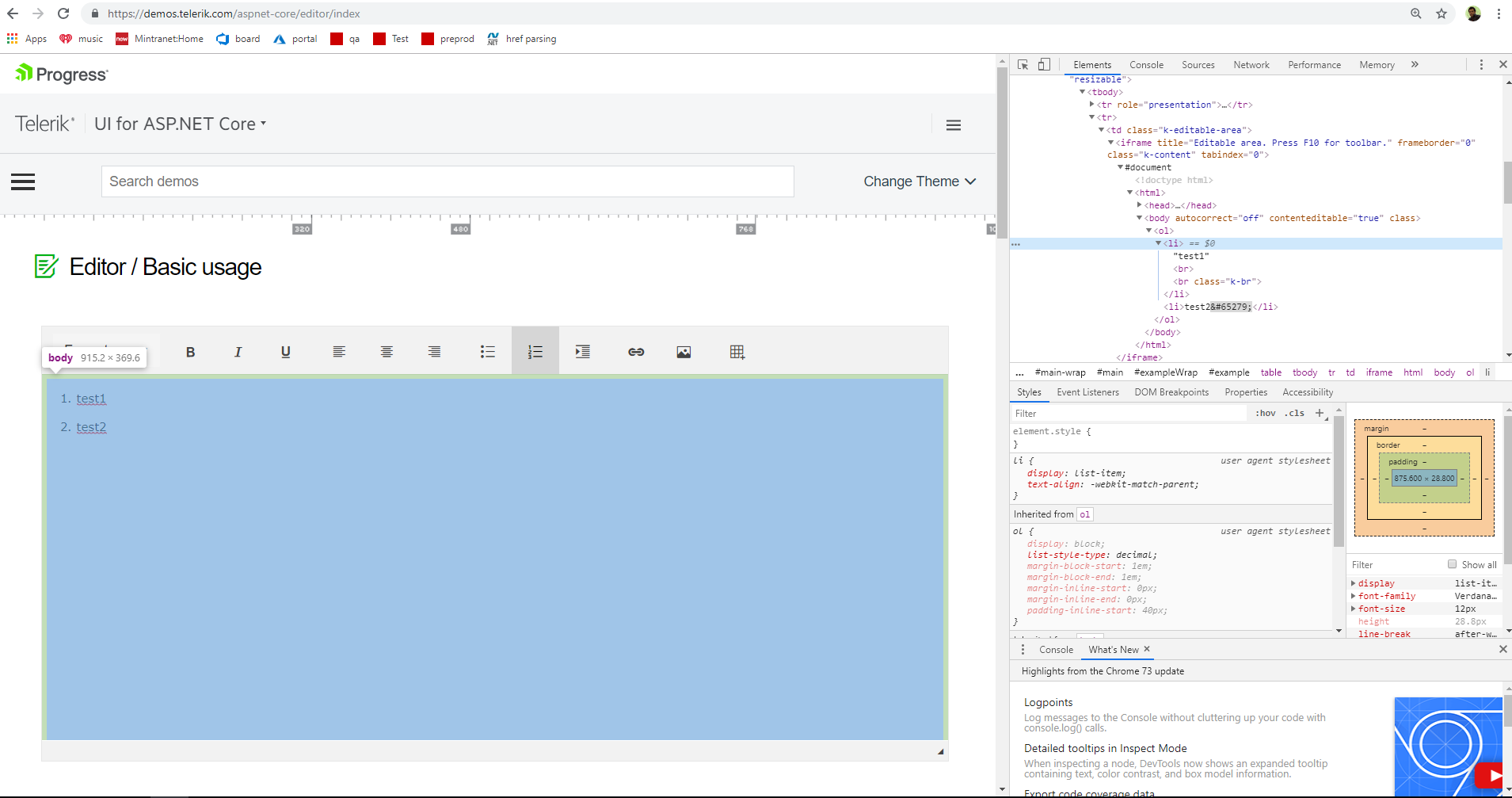Click the Progress logo
The width and height of the screenshot is (1512, 798).
tap(61, 74)
